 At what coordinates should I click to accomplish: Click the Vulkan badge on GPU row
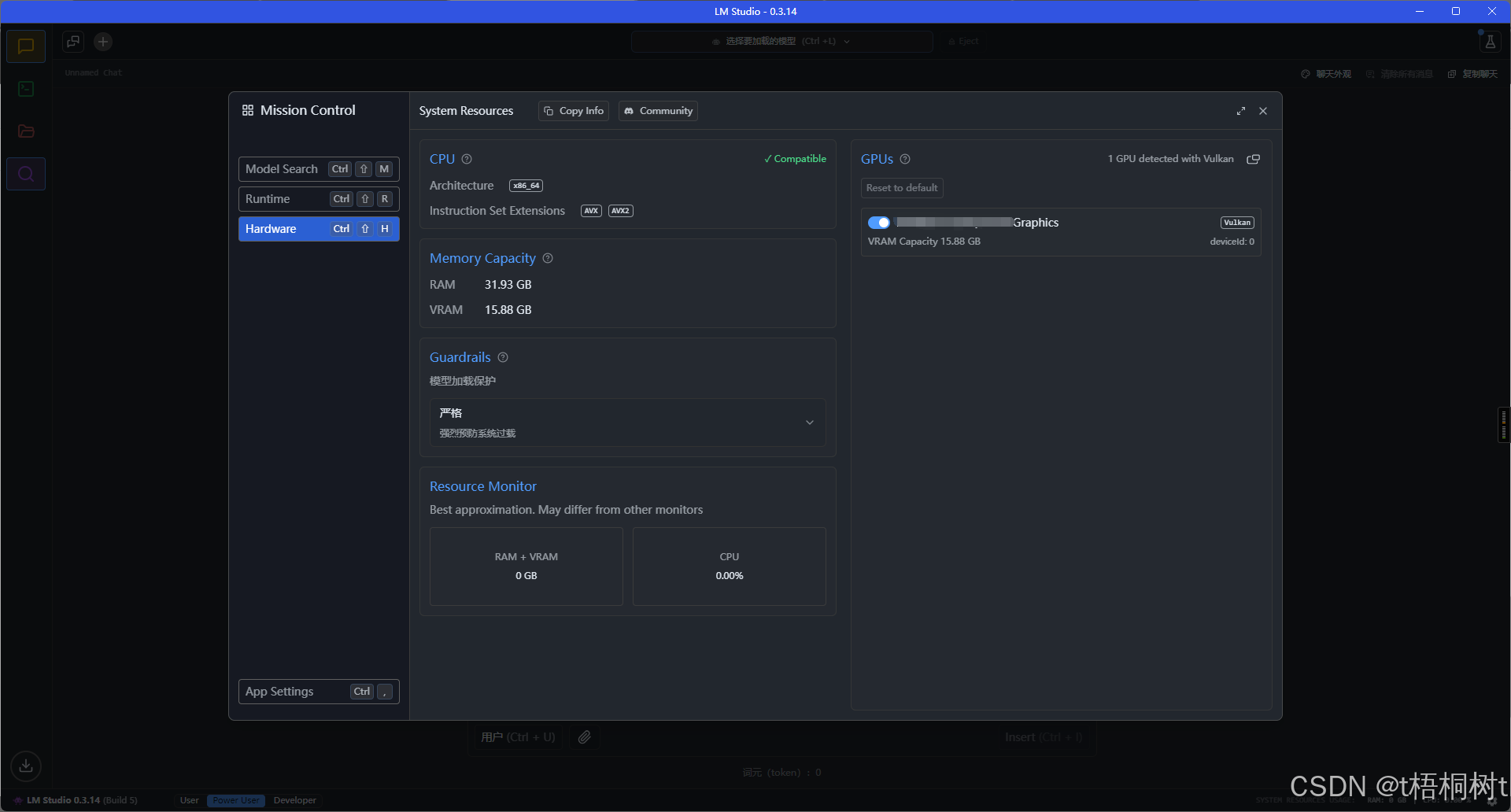[x=1237, y=223]
